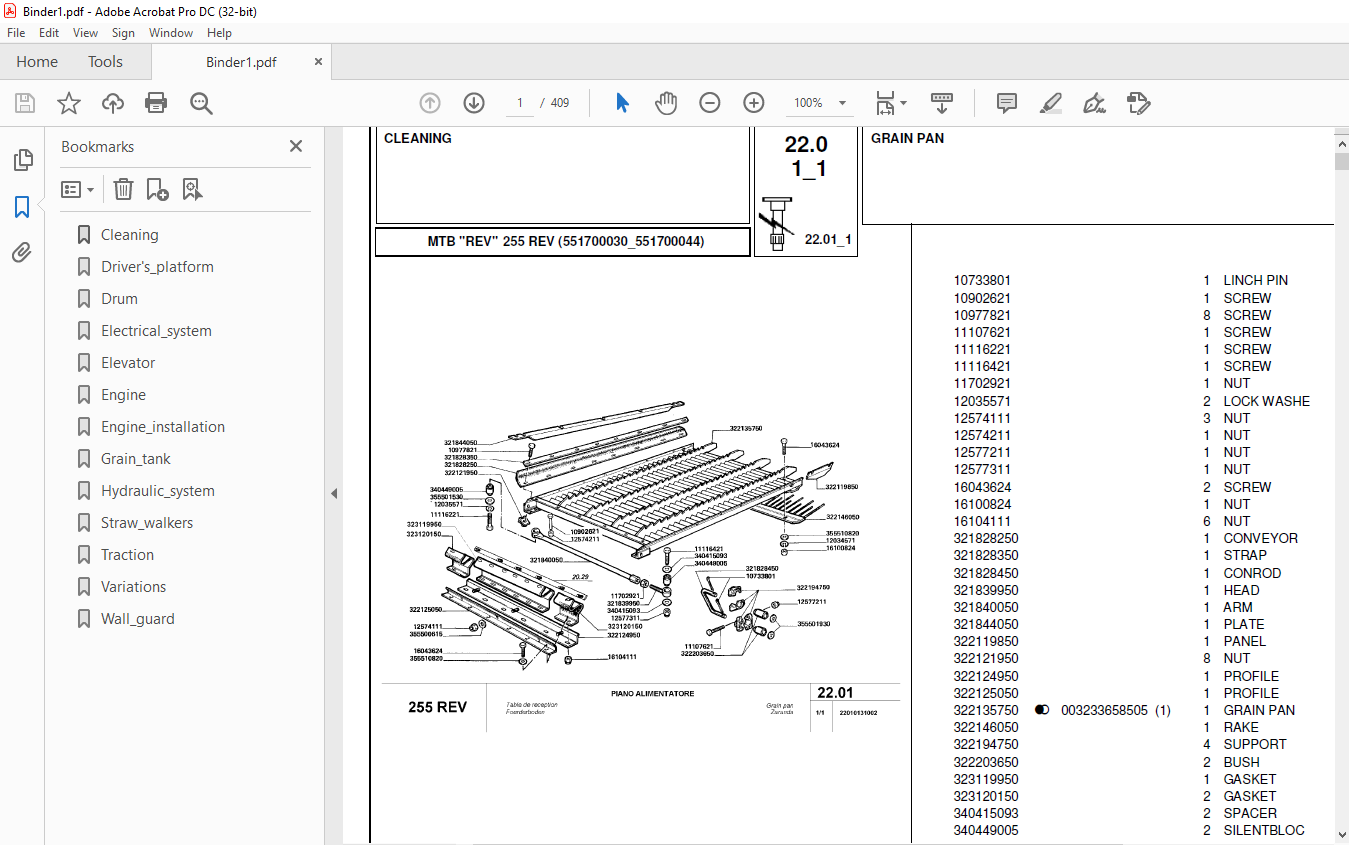Switch to the Tools tab
1349x845 pixels.
tap(105, 62)
